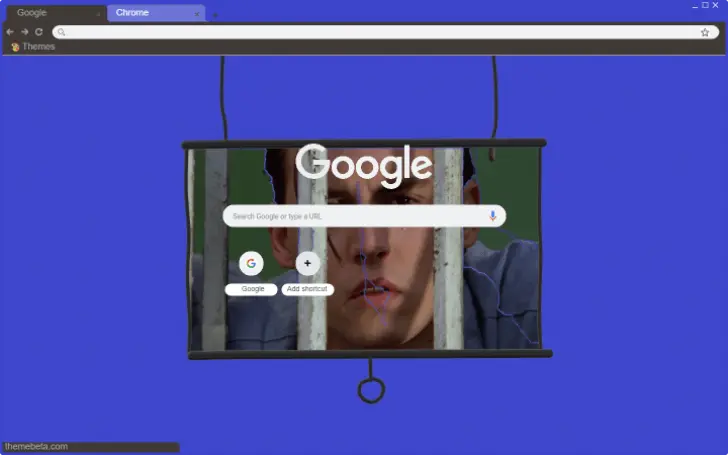
Task: Maximize the browser window
Action: coord(704,5)
